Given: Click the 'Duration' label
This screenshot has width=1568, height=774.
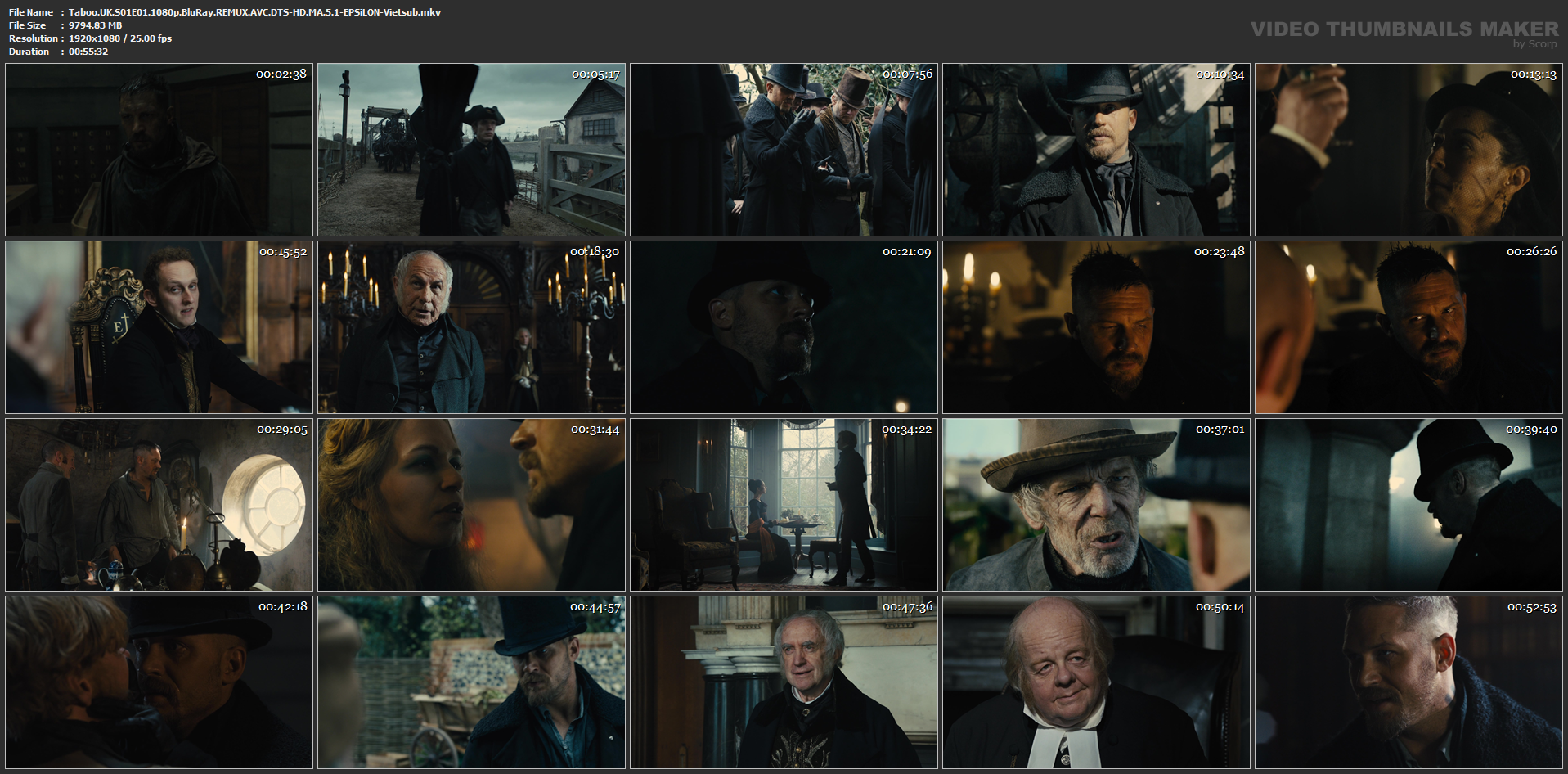Looking at the screenshot, I should tap(29, 52).
